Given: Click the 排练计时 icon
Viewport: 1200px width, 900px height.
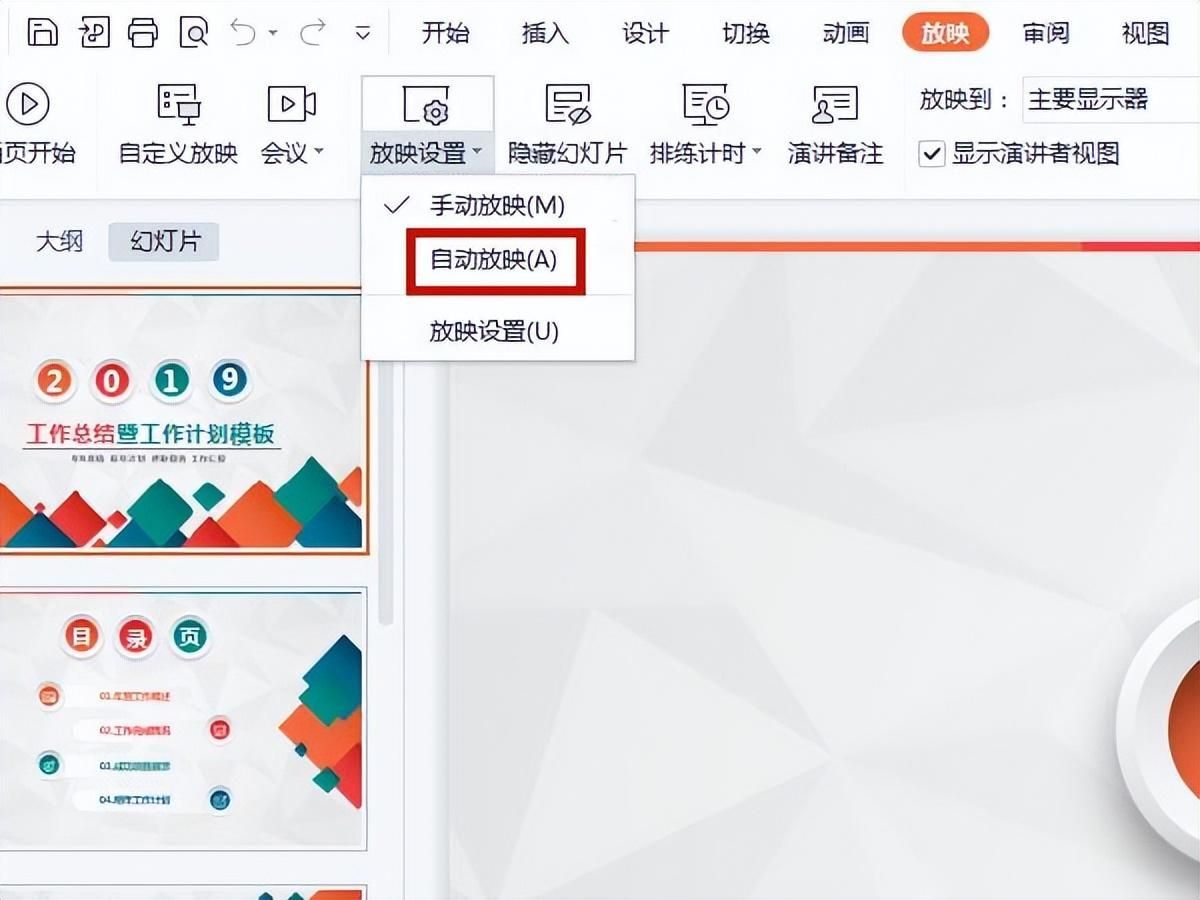Looking at the screenshot, I should (706, 103).
